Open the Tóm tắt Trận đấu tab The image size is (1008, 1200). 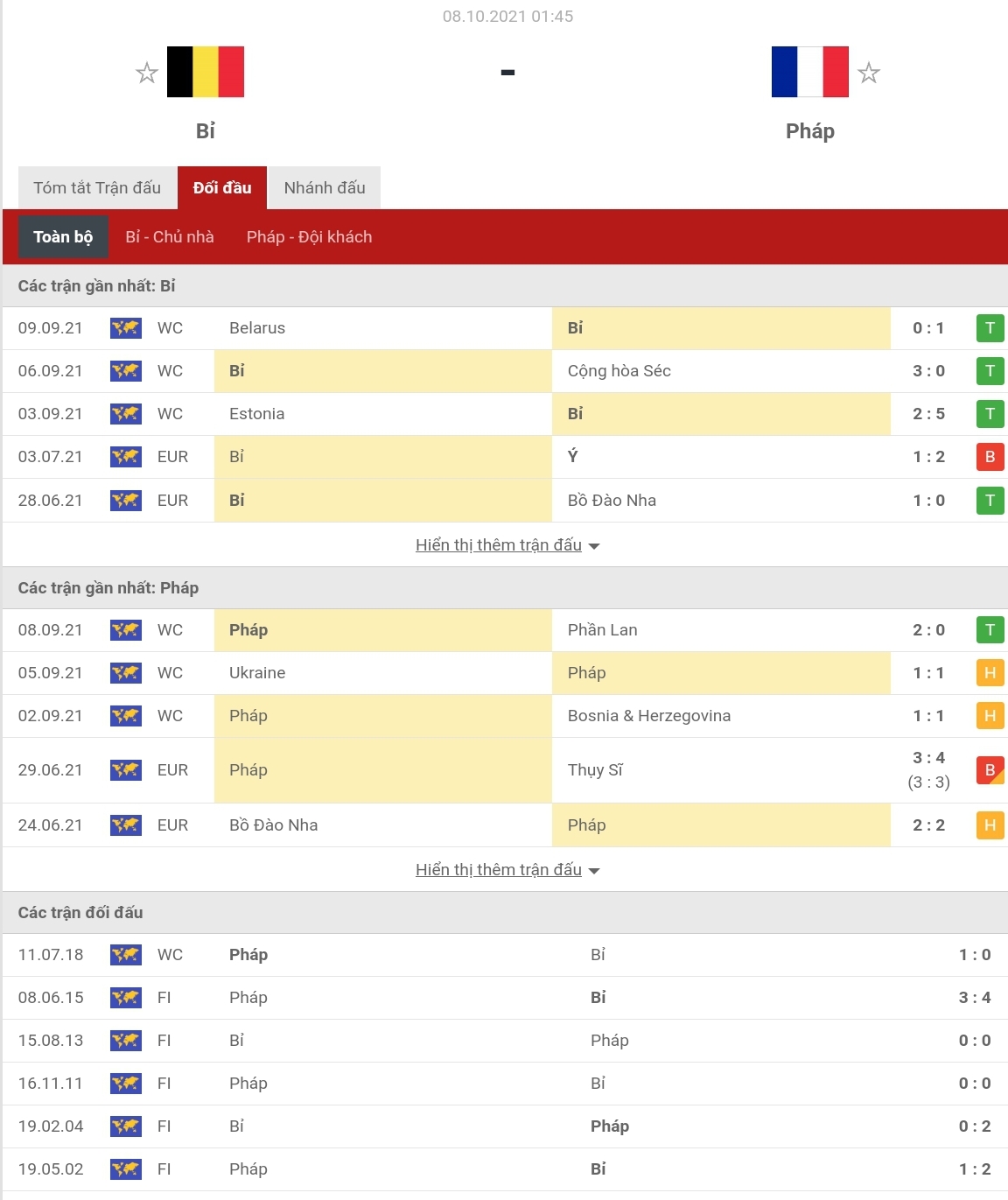97,188
